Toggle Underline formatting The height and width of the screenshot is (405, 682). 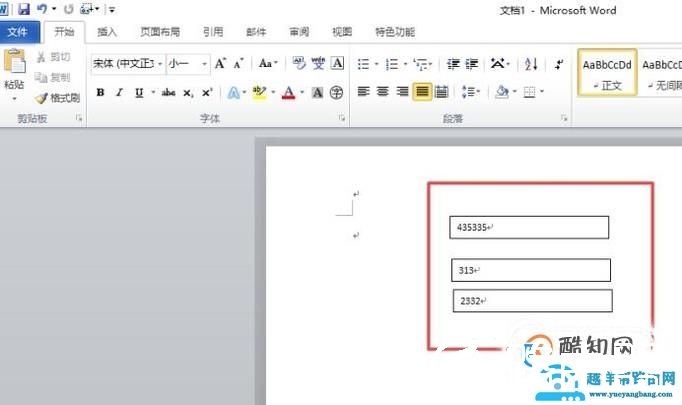click(139, 92)
